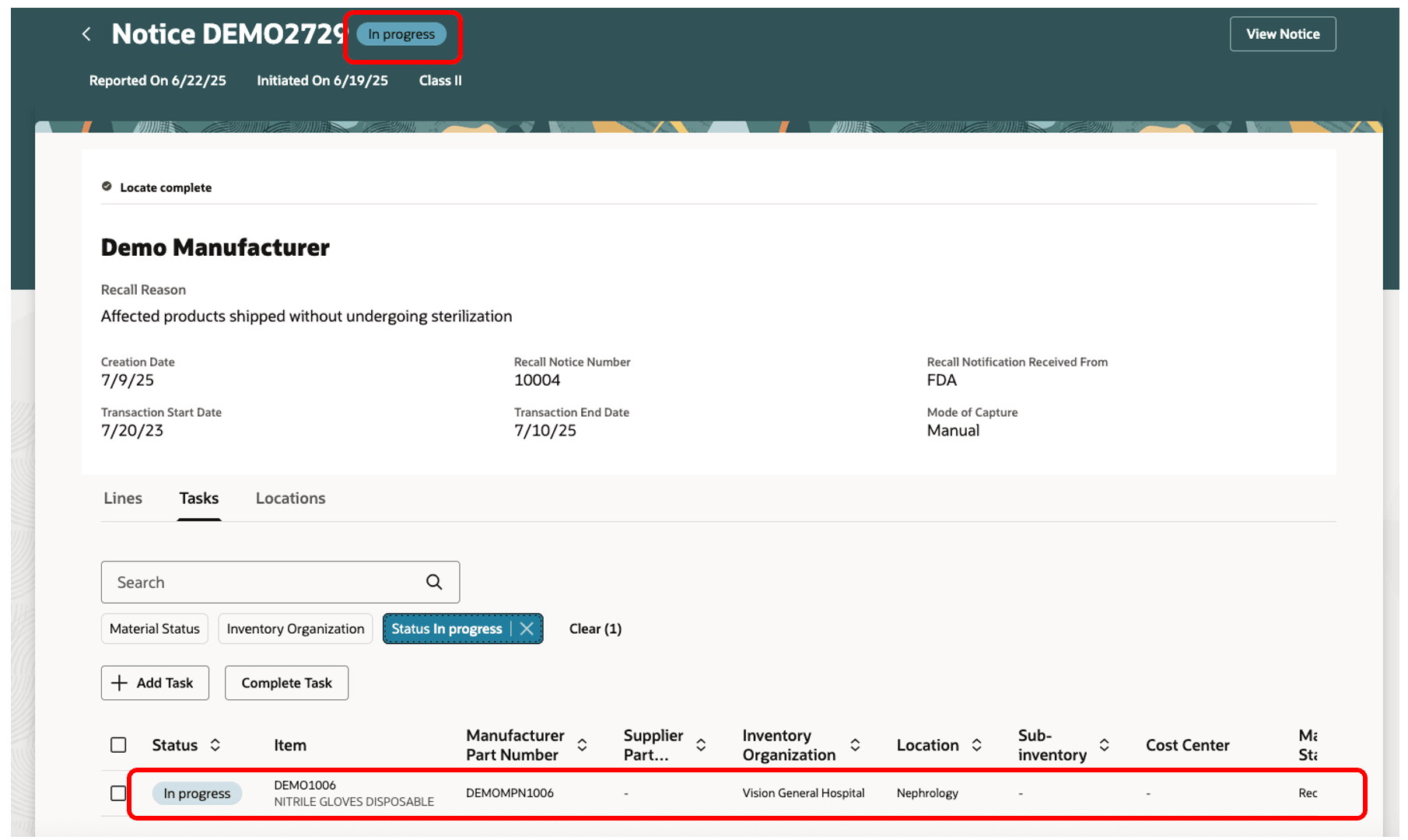This screenshot has width=1408, height=840.
Task: Click the search magnifier icon
Action: coord(434,582)
